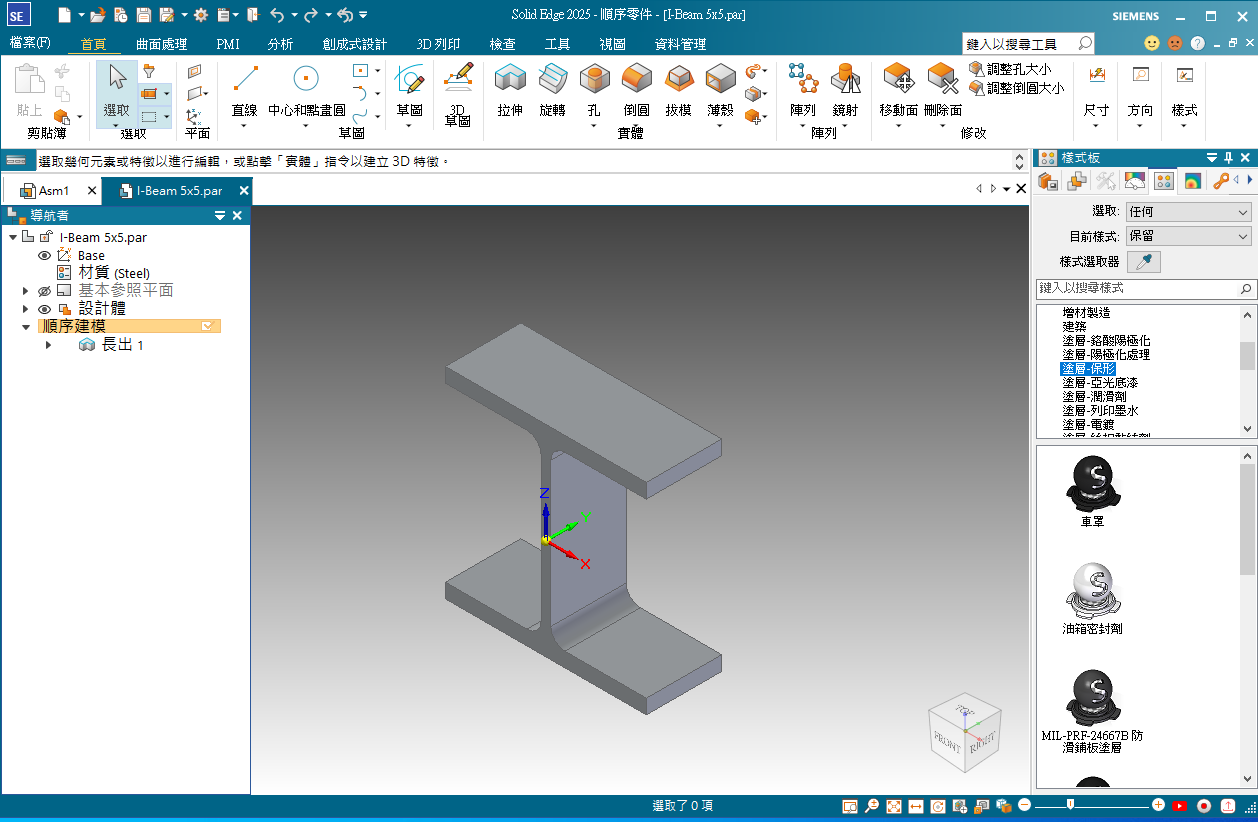Click the Open folder icon in title bar

click(x=97, y=15)
